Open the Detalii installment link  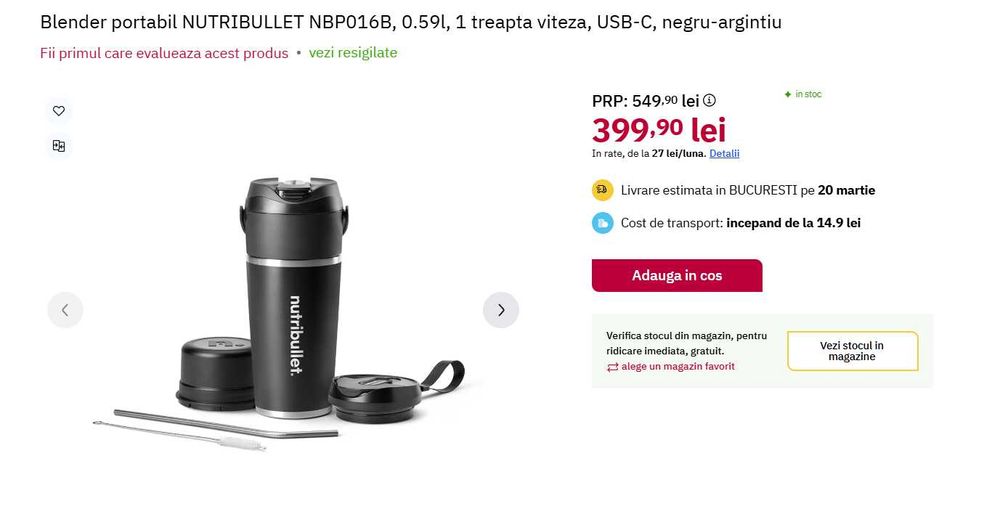tap(724, 154)
